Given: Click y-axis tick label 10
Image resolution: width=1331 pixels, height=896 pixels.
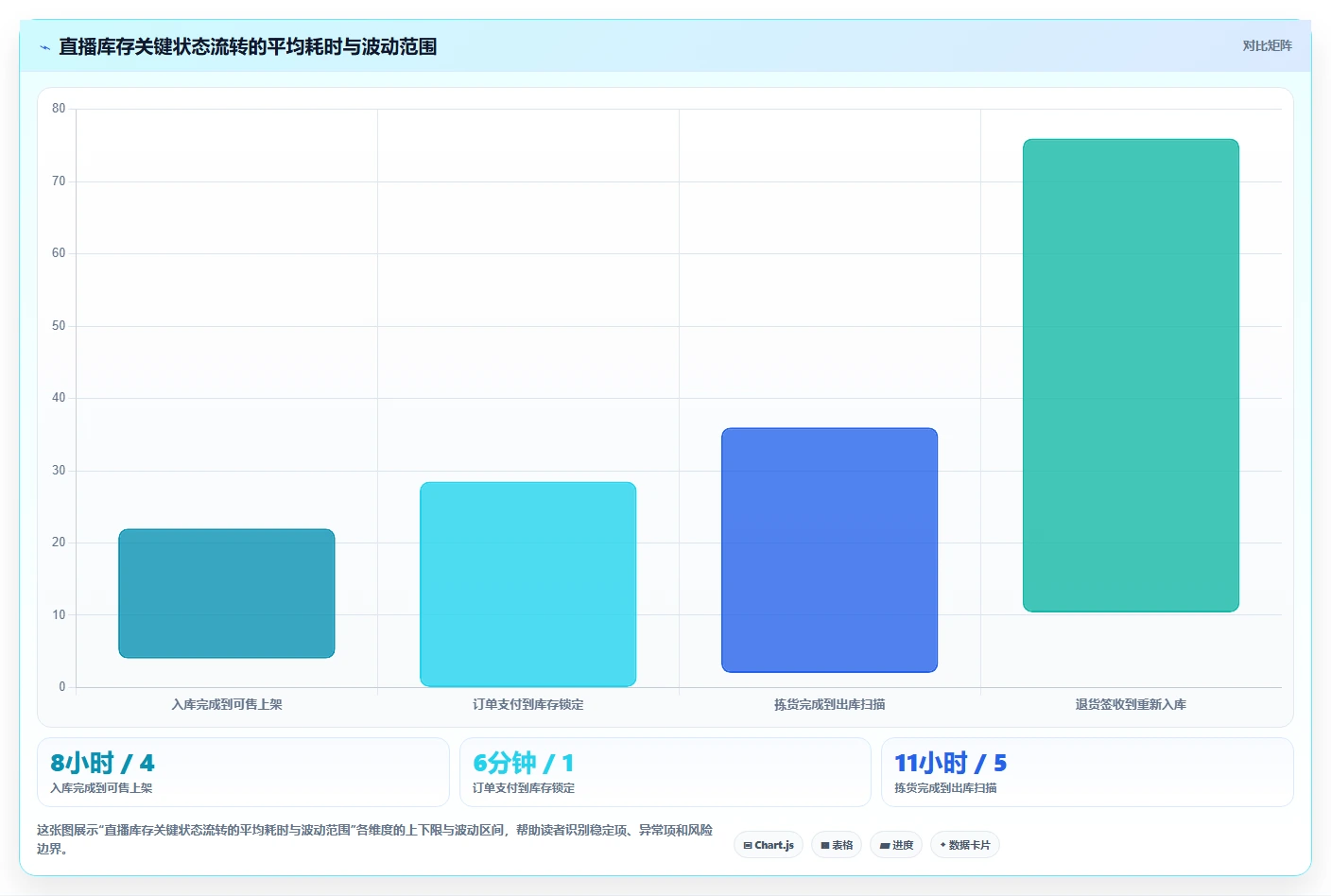Looking at the screenshot, I should tap(59, 614).
